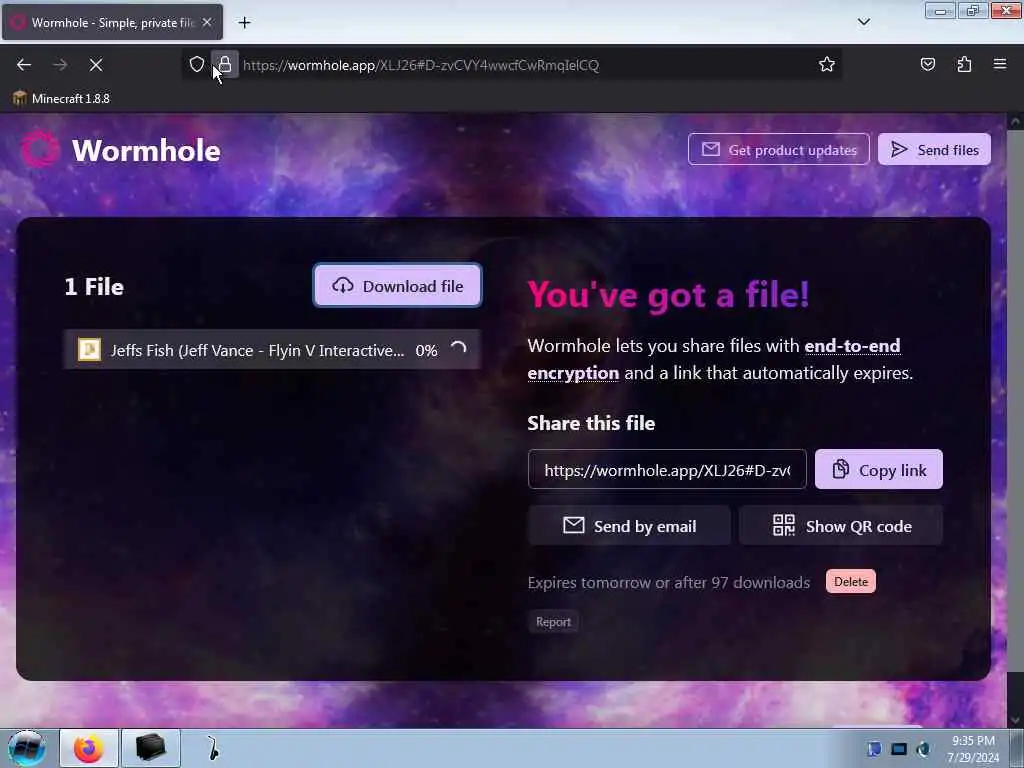
Task: Expand the list all tabs chevron
Action: click(x=863, y=22)
